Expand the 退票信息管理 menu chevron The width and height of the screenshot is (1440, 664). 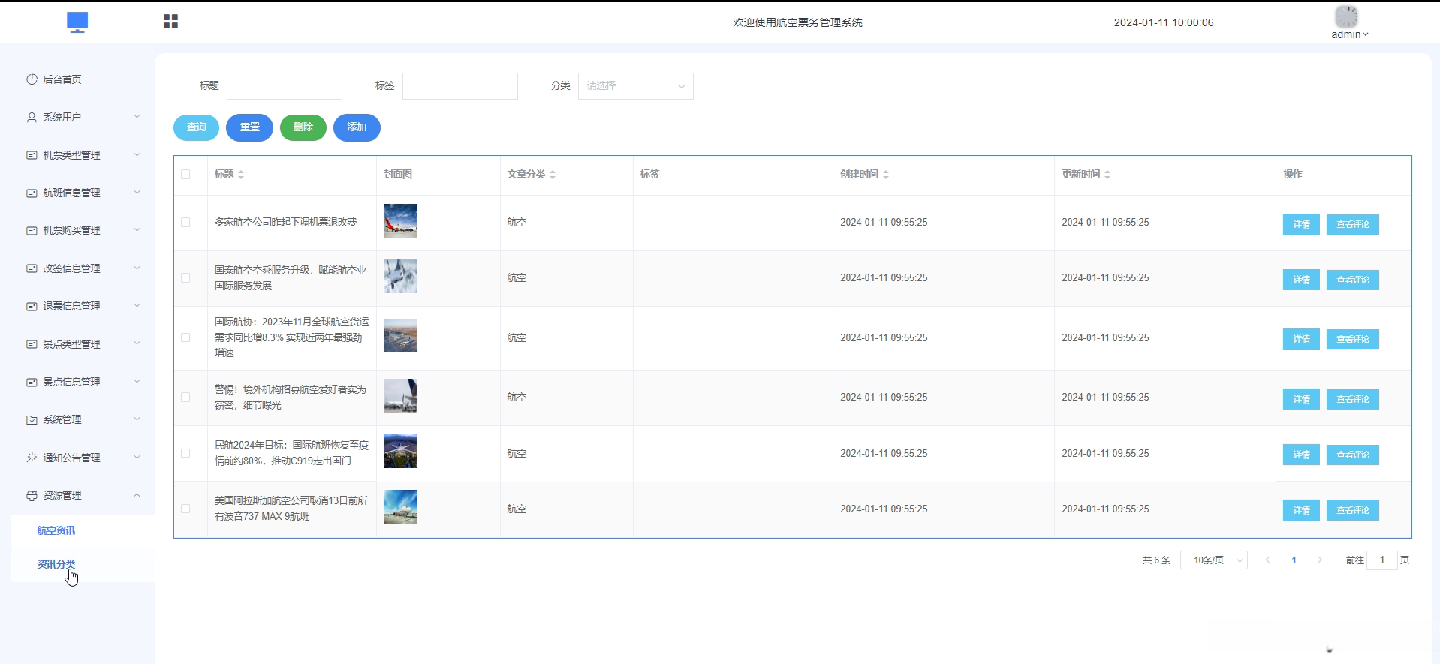pyautogui.click(x=137, y=305)
